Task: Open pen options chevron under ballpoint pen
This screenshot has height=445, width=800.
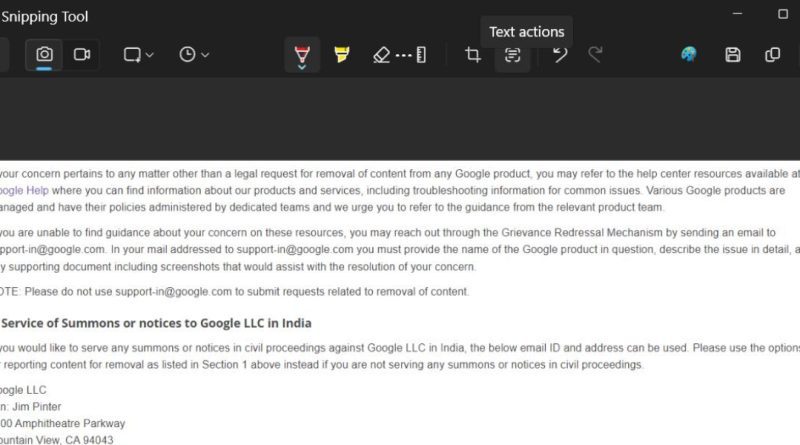Action: (x=302, y=67)
